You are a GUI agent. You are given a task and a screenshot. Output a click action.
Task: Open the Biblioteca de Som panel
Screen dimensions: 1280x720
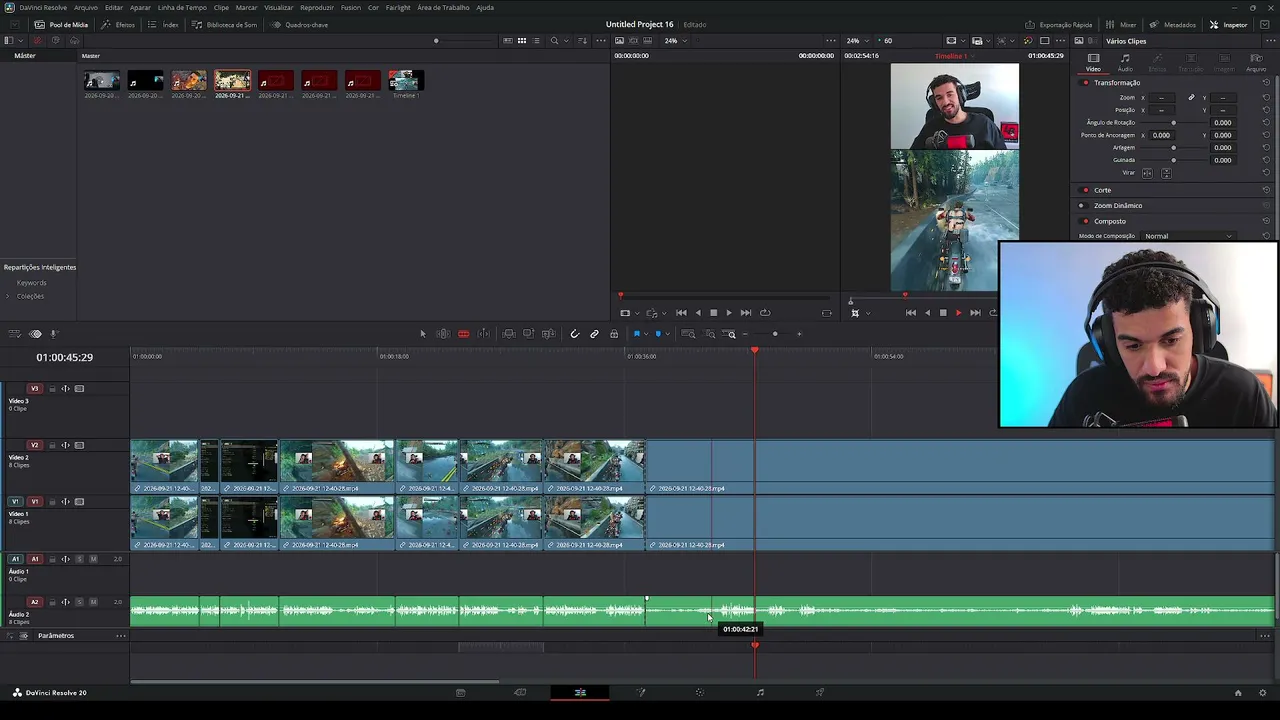point(225,24)
